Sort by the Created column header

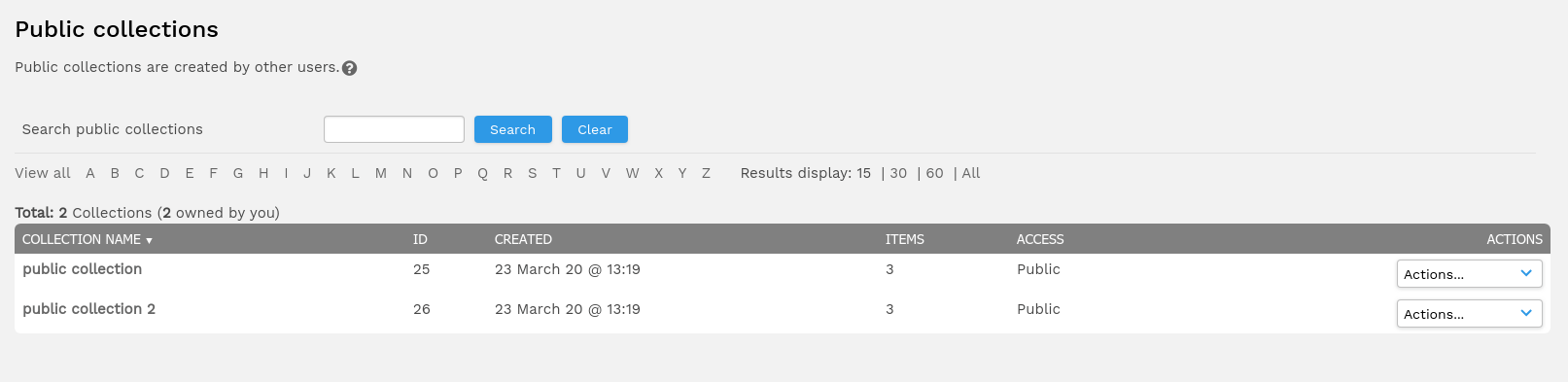(523, 239)
